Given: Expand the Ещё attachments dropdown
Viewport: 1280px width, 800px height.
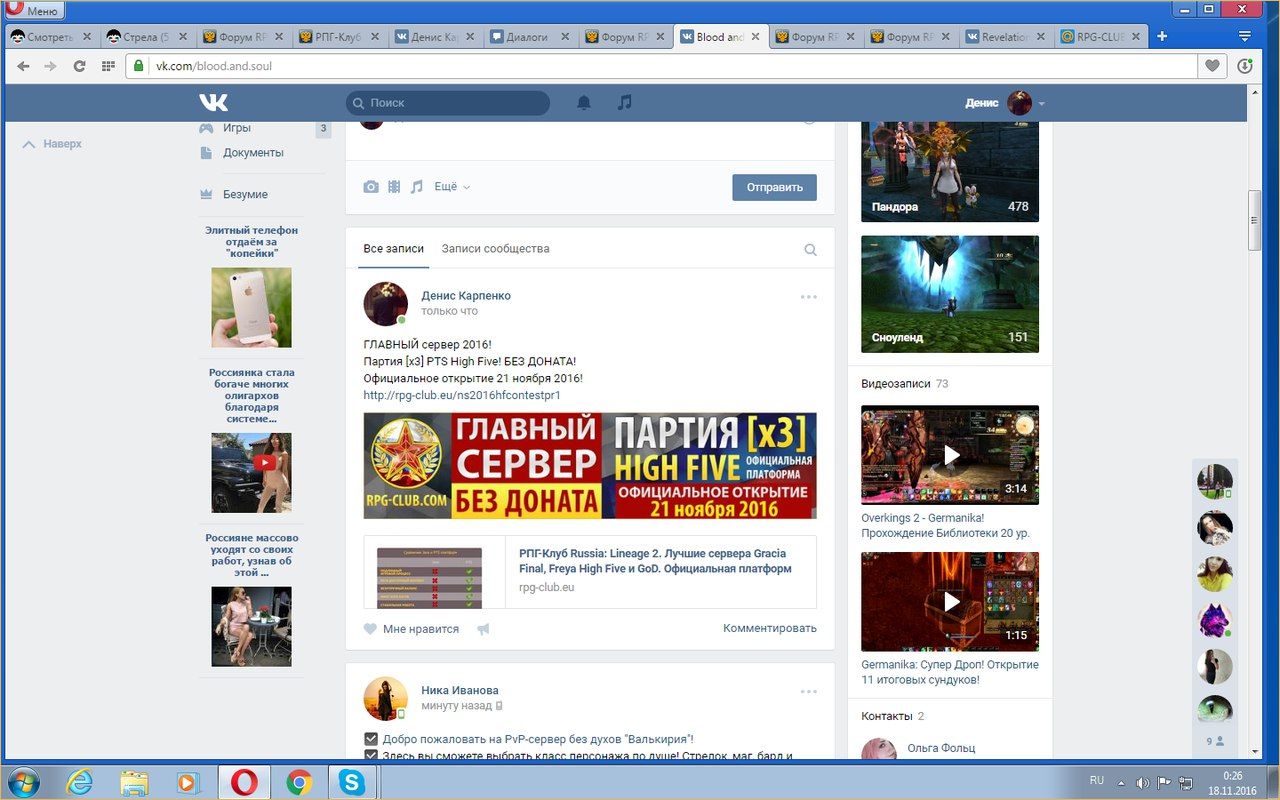Looking at the screenshot, I should pyautogui.click(x=451, y=187).
